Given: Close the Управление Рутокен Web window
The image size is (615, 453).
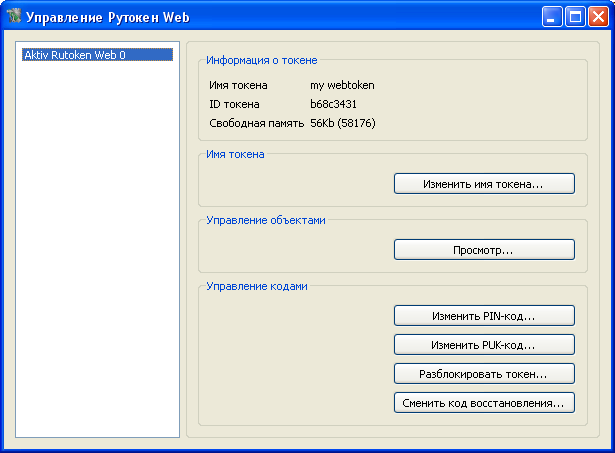Looking at the screenshot, I should 598,17.
